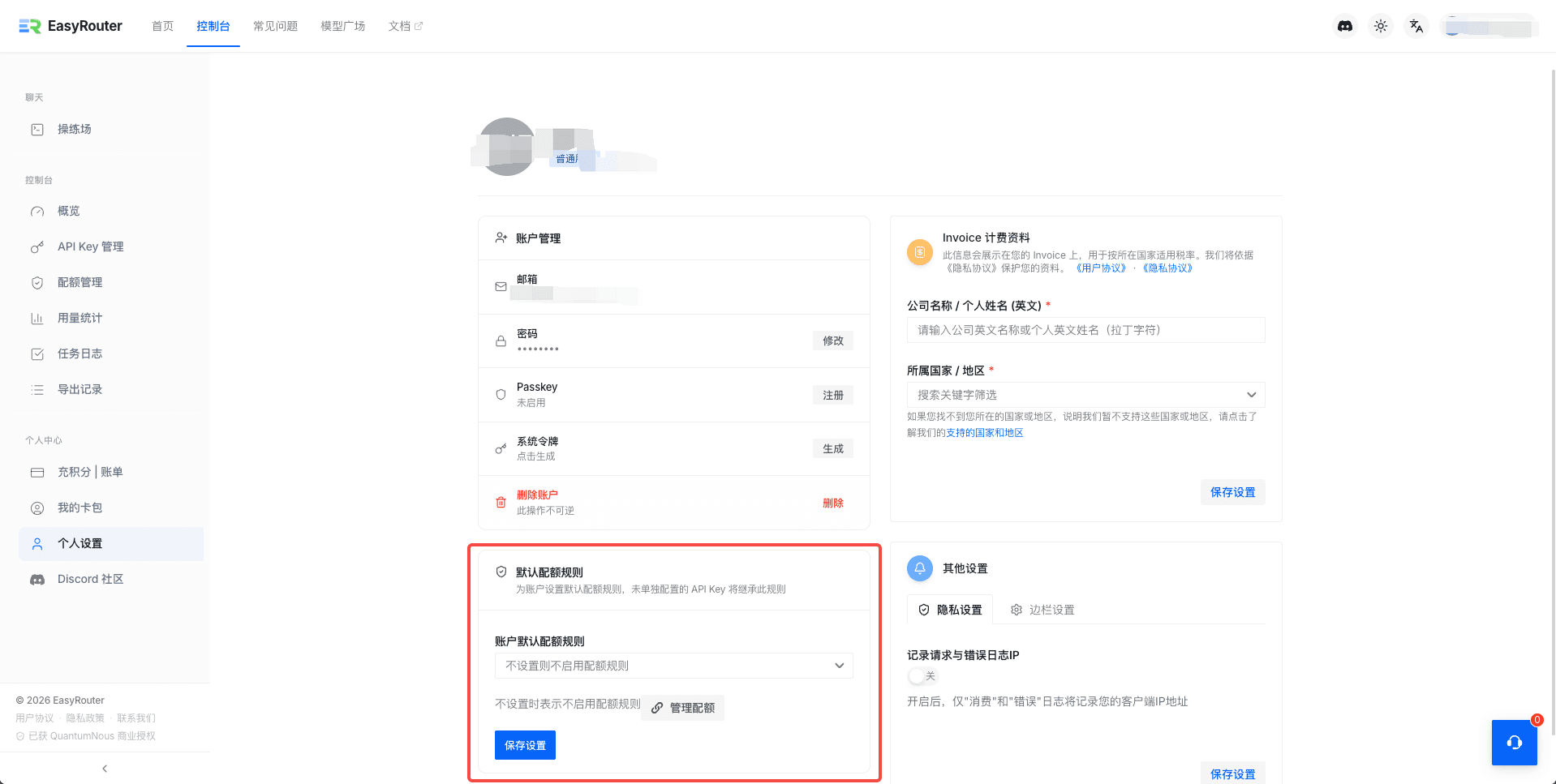Click the 我的卡包 face icon
This screenshot has width=1556, height=784.
37,508
